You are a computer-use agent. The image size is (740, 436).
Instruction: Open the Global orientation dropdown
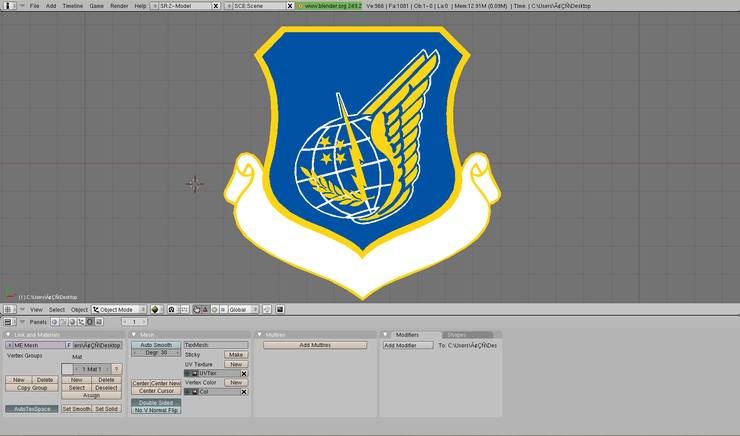[x=244, y=310]
